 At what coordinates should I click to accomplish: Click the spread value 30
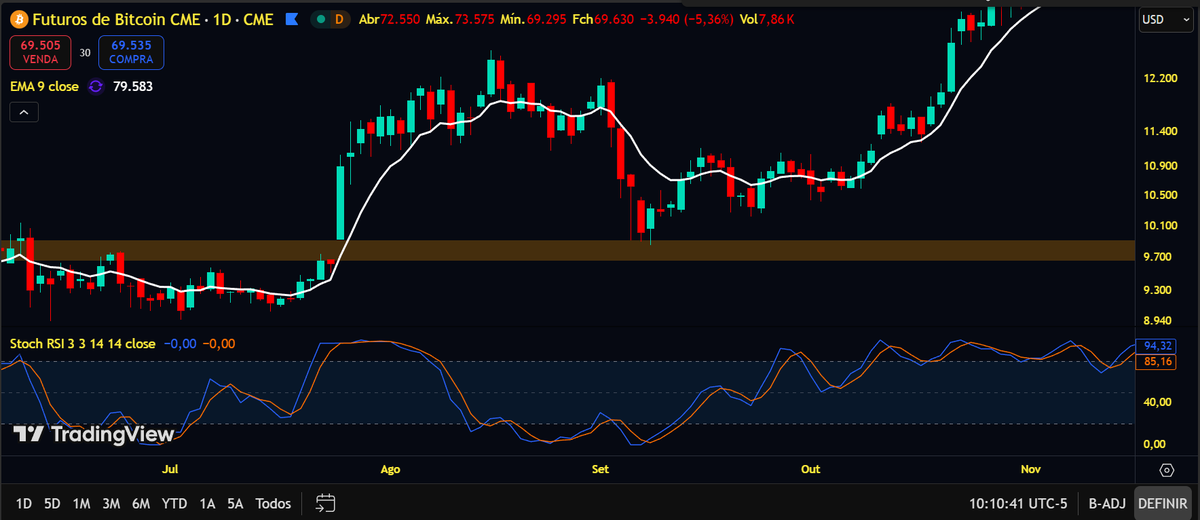point(86,52)
